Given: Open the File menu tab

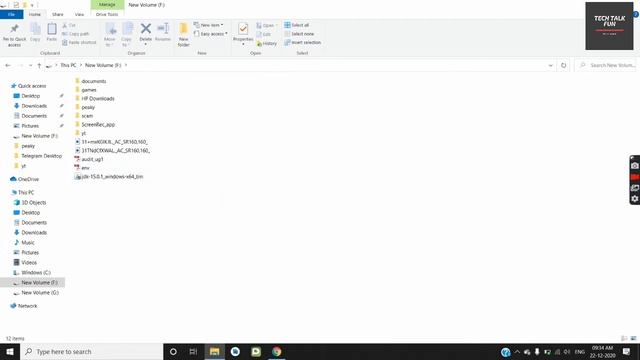Looking at the screenshot, I should tap(11, 14).
